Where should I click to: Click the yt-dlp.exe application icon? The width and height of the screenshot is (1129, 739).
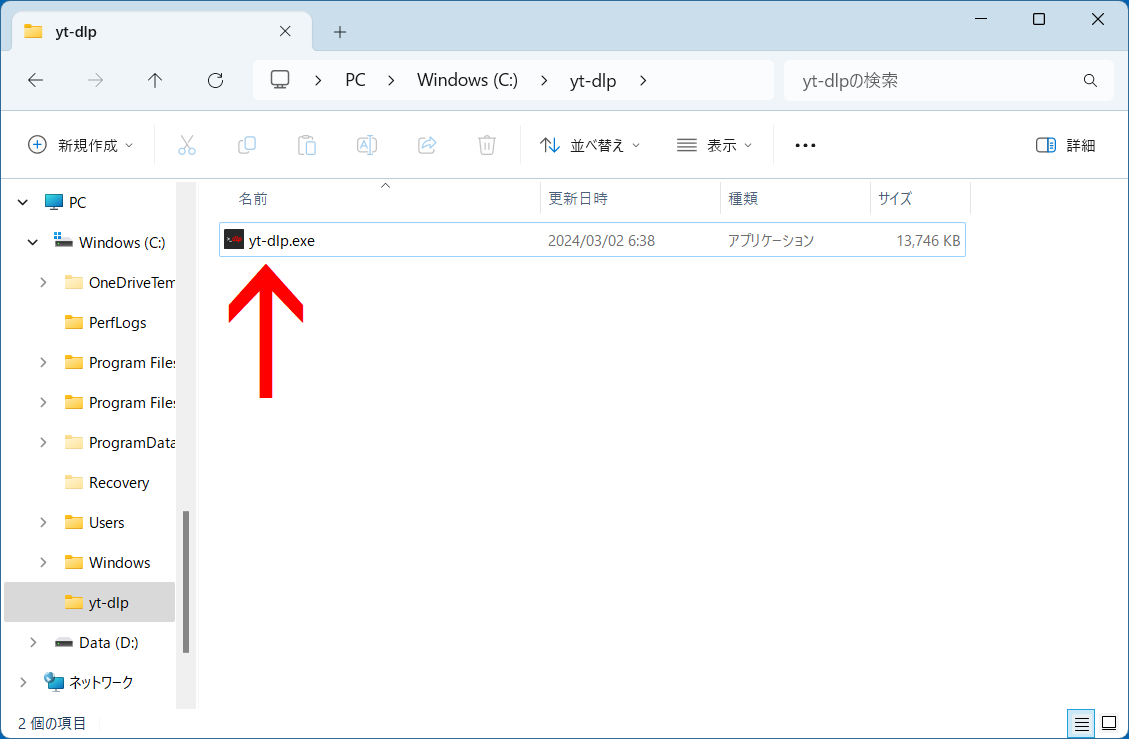234,240
